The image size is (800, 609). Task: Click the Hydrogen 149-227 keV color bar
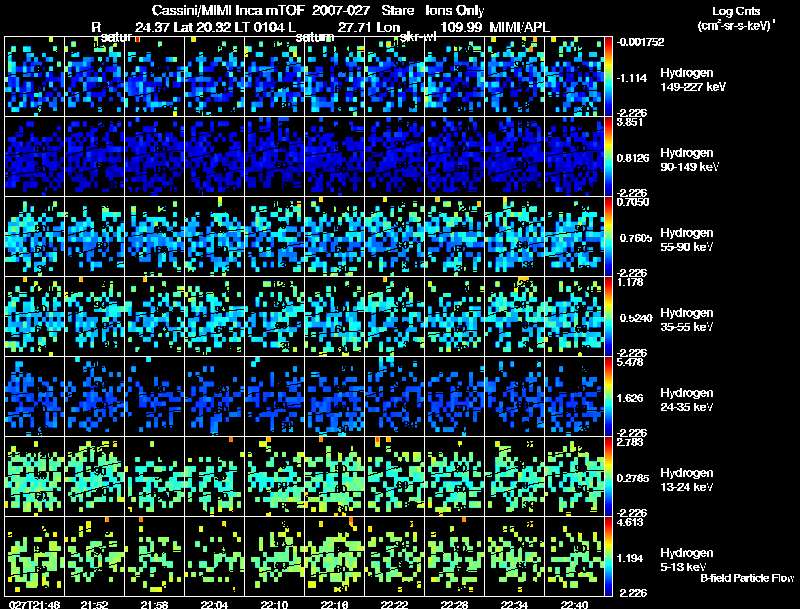(608, 76)
